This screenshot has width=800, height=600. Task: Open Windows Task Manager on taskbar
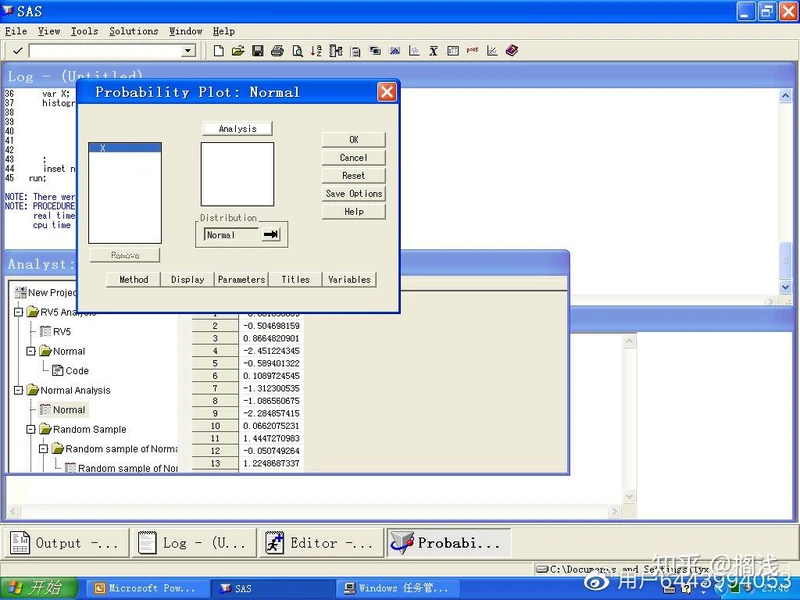click(x=398, y=588)
